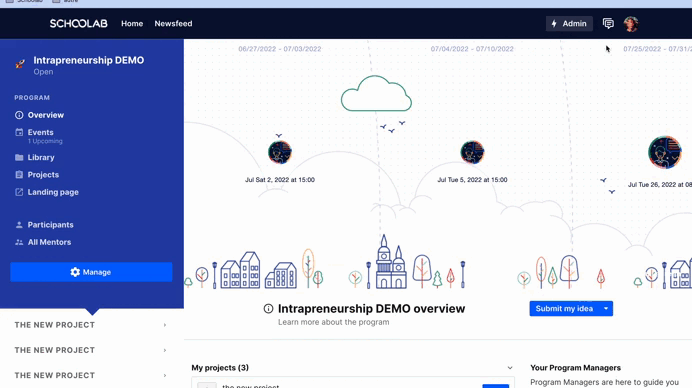Open Events in the sidebar
Image resolution: width=692 pixels, height=388 pixels.
coord(40,132)
